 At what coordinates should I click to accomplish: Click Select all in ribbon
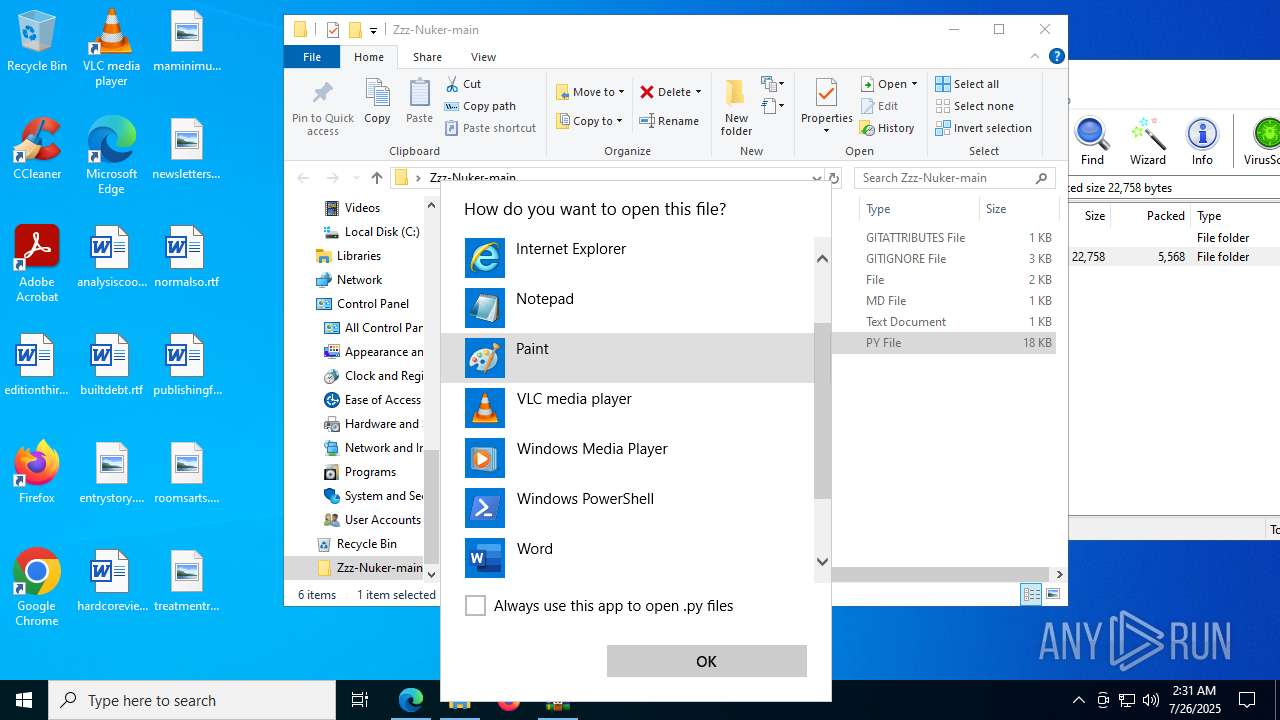point(967,84)
